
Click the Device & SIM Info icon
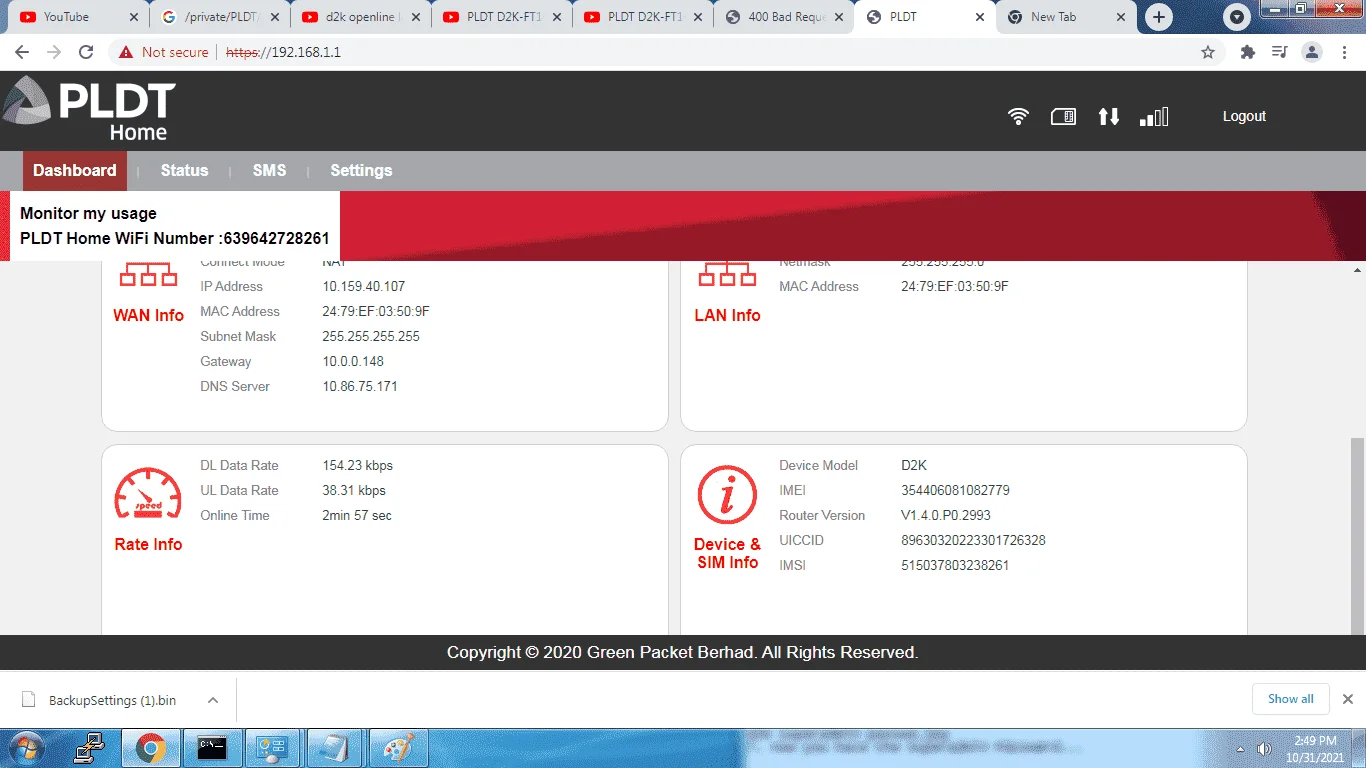point(727,494)
